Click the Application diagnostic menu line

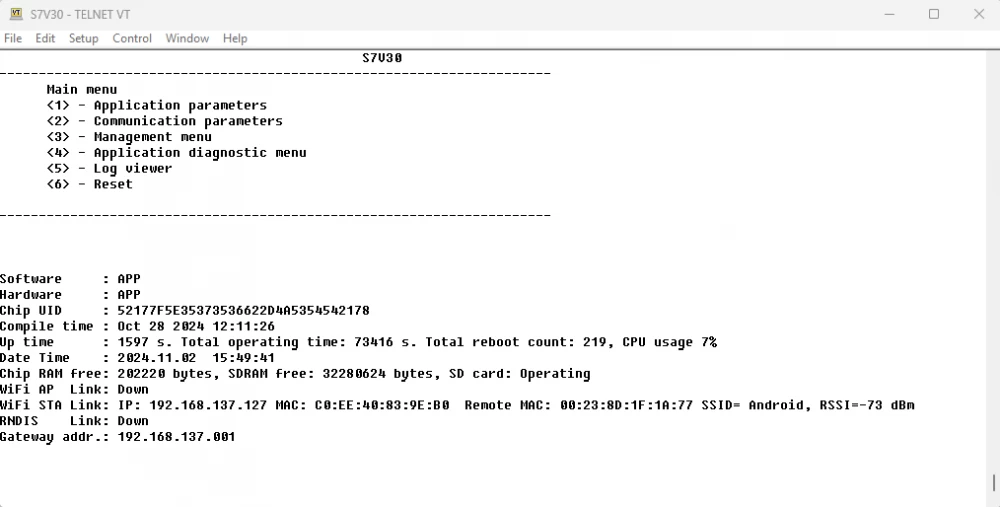click(177, 152)
